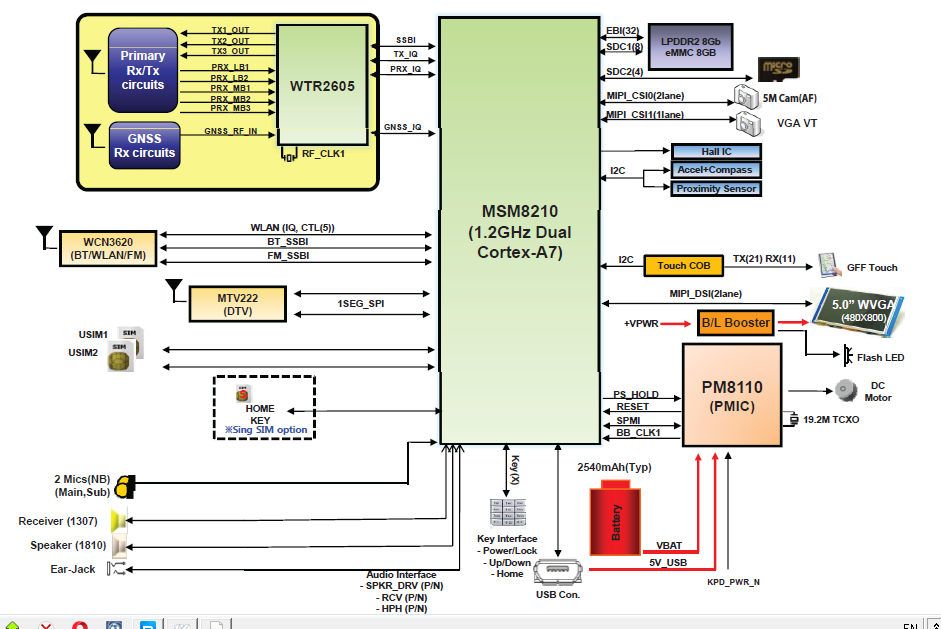Click the VBAT power line label
The image size is (941, 629).
[x=669, y=545]
